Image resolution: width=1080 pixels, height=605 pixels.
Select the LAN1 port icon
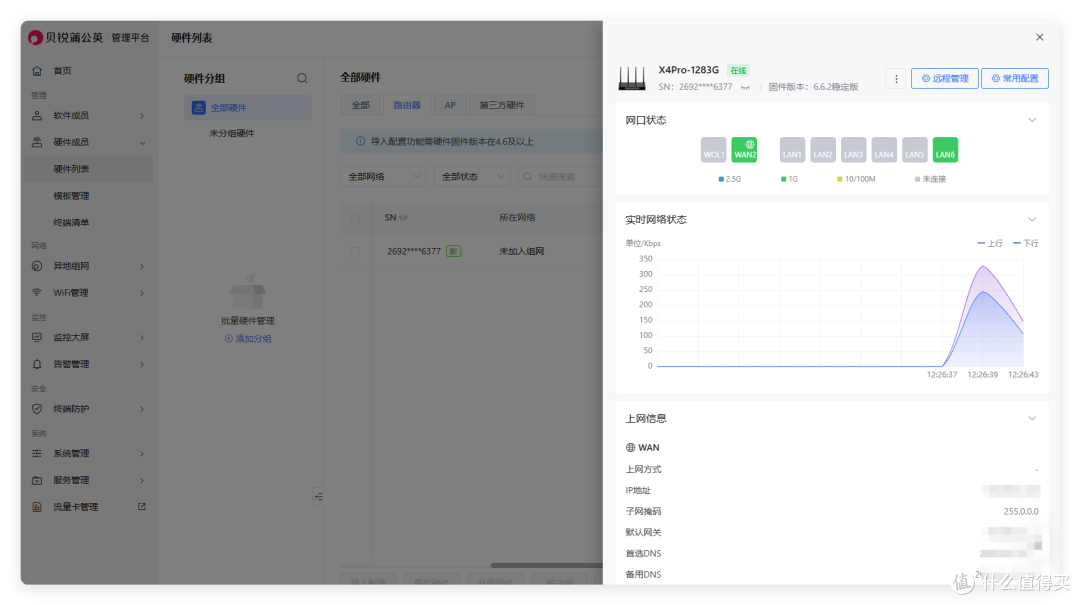tap(792, 150)
